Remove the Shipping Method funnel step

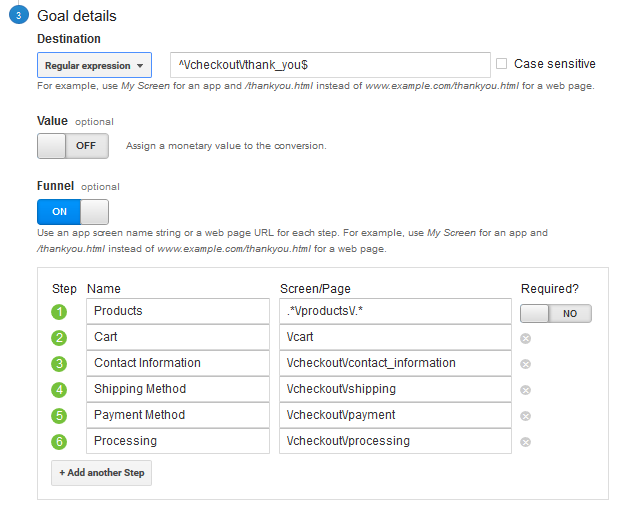point(525,390)
